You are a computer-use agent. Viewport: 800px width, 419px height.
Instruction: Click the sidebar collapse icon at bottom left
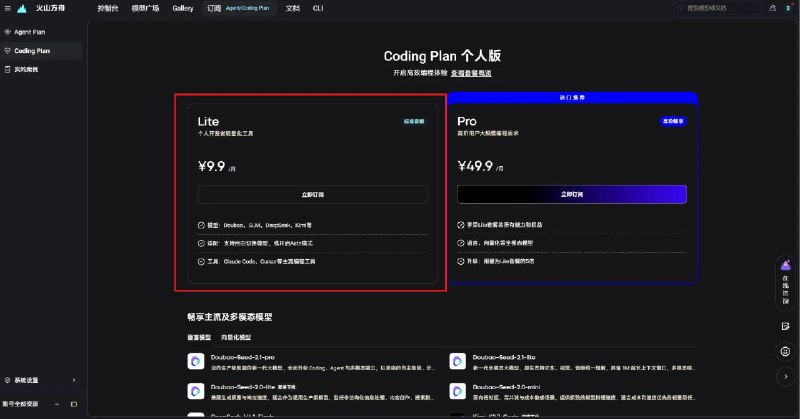click(x=74, y=404)
